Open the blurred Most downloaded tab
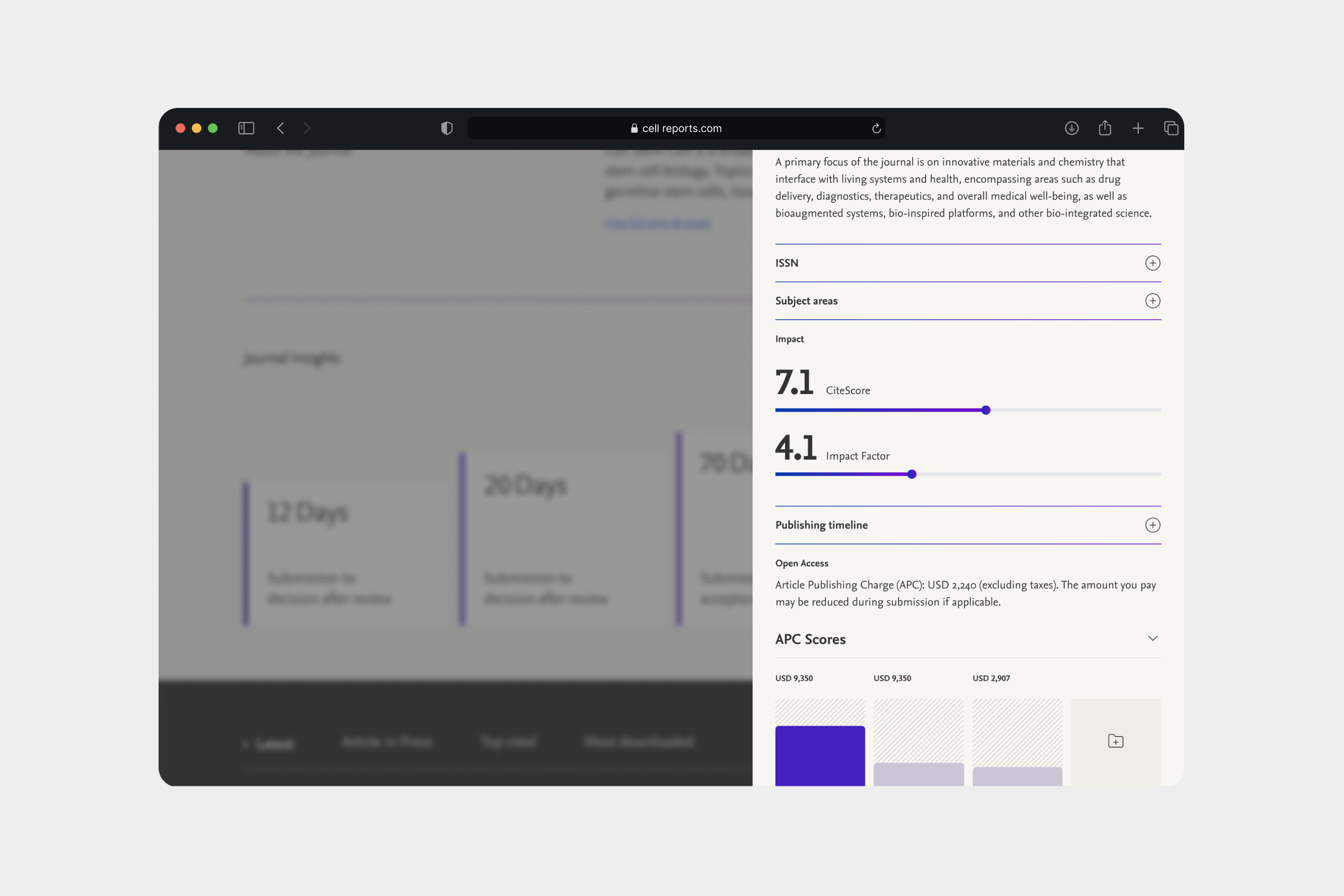The image size is (1344, 896). 639,742
